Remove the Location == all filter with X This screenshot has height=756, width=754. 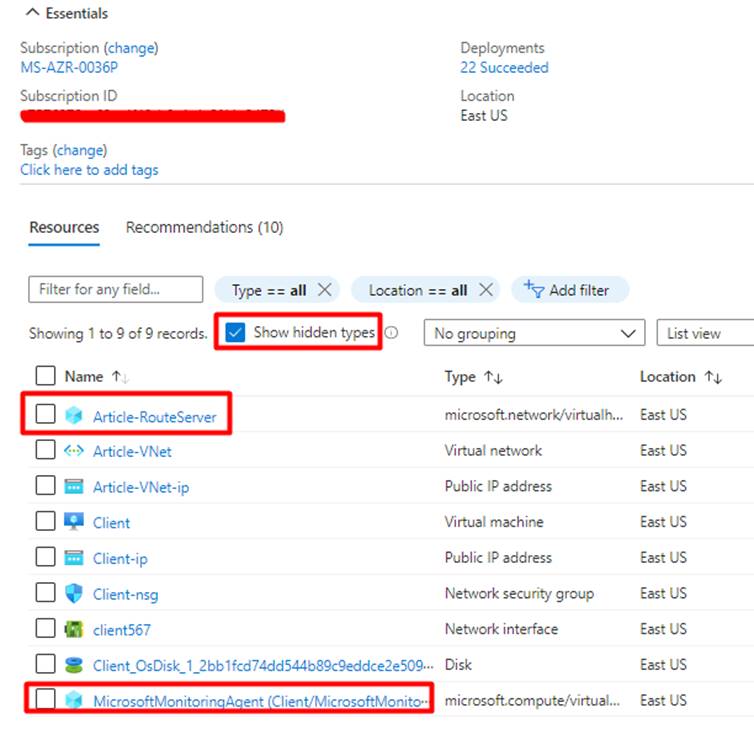(486, 290)
